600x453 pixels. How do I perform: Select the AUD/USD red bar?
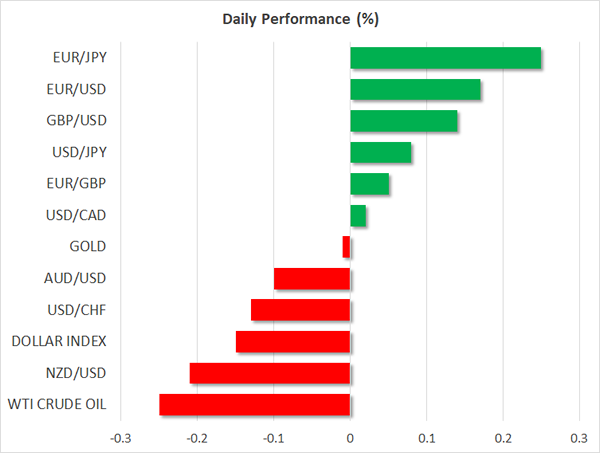click(312, 279)
